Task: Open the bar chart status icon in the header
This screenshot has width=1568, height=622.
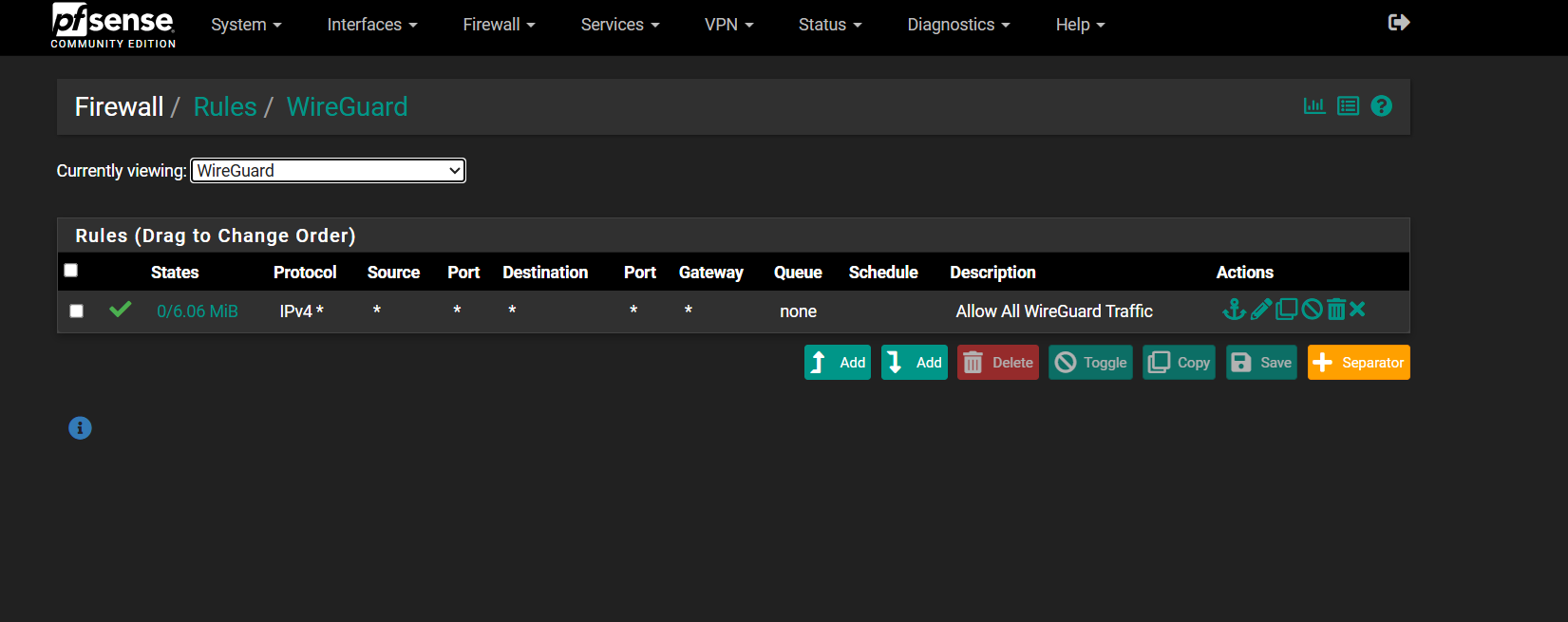Action: 1314,106
